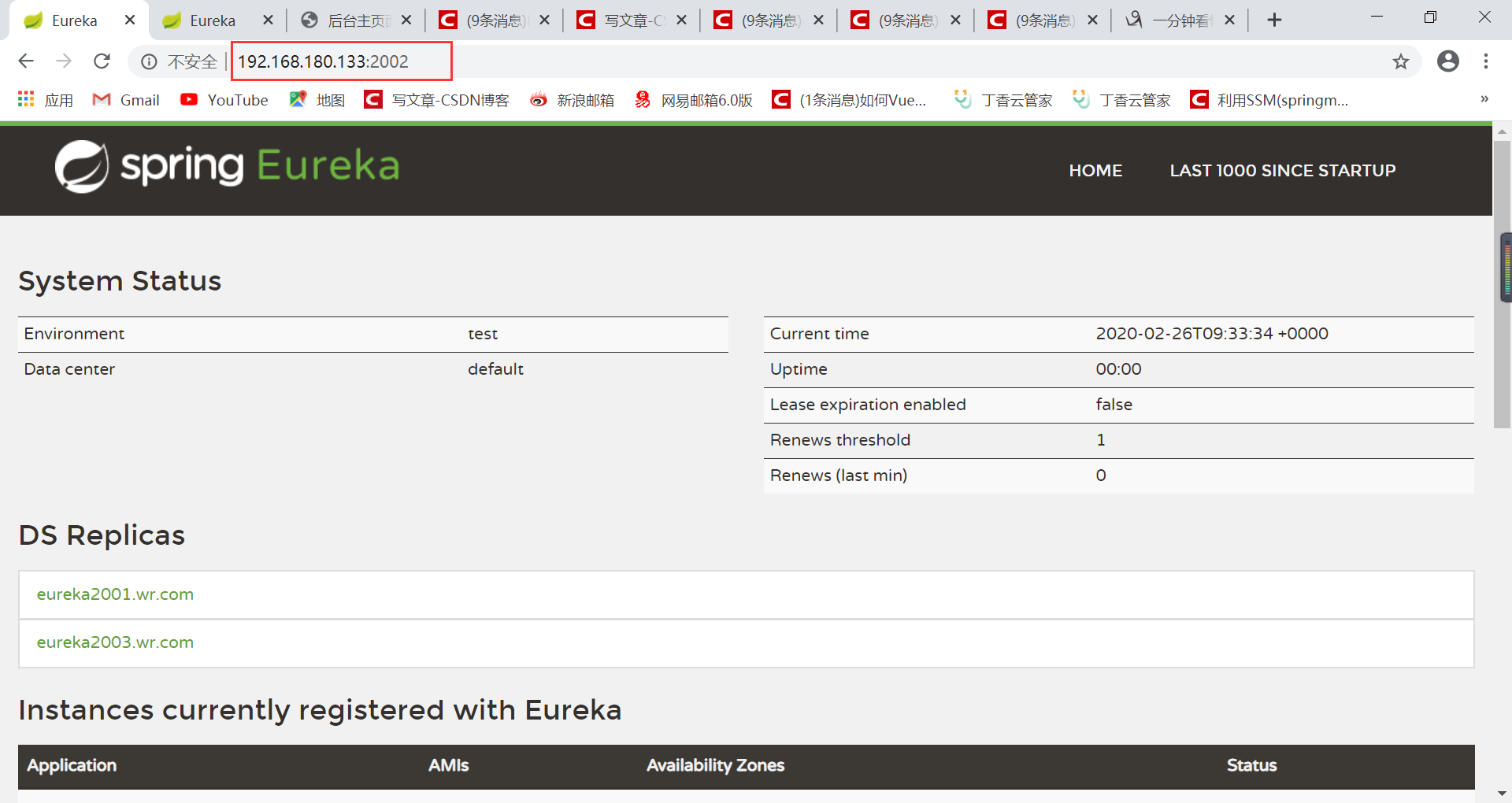Open the Chrome profile account icon

(x=1447, y=61)
